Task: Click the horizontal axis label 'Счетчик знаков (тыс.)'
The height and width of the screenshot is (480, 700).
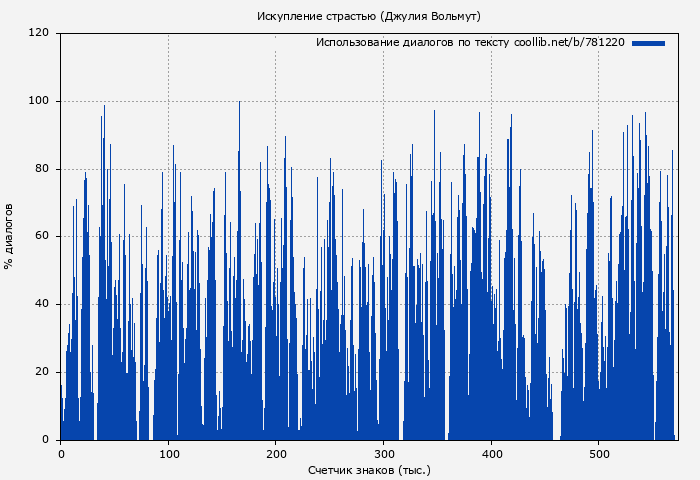Action: (369, 469)
